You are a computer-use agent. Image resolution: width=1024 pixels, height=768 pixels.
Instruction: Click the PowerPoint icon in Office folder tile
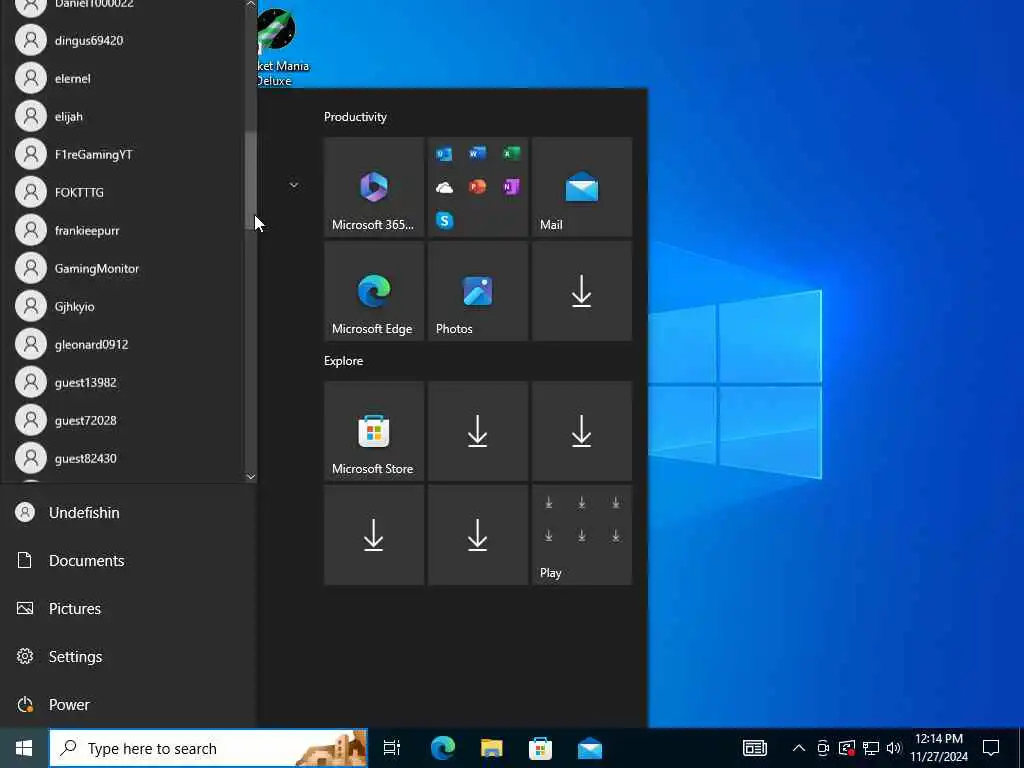(x=477, y=187)
